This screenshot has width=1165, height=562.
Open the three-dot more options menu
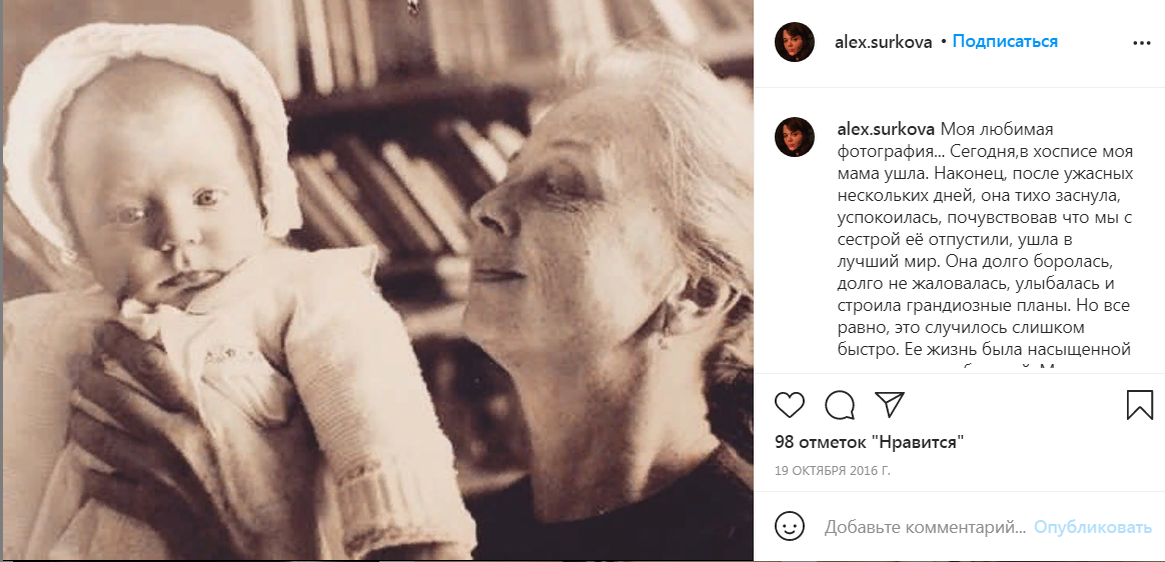click(x=1141, y=43)
